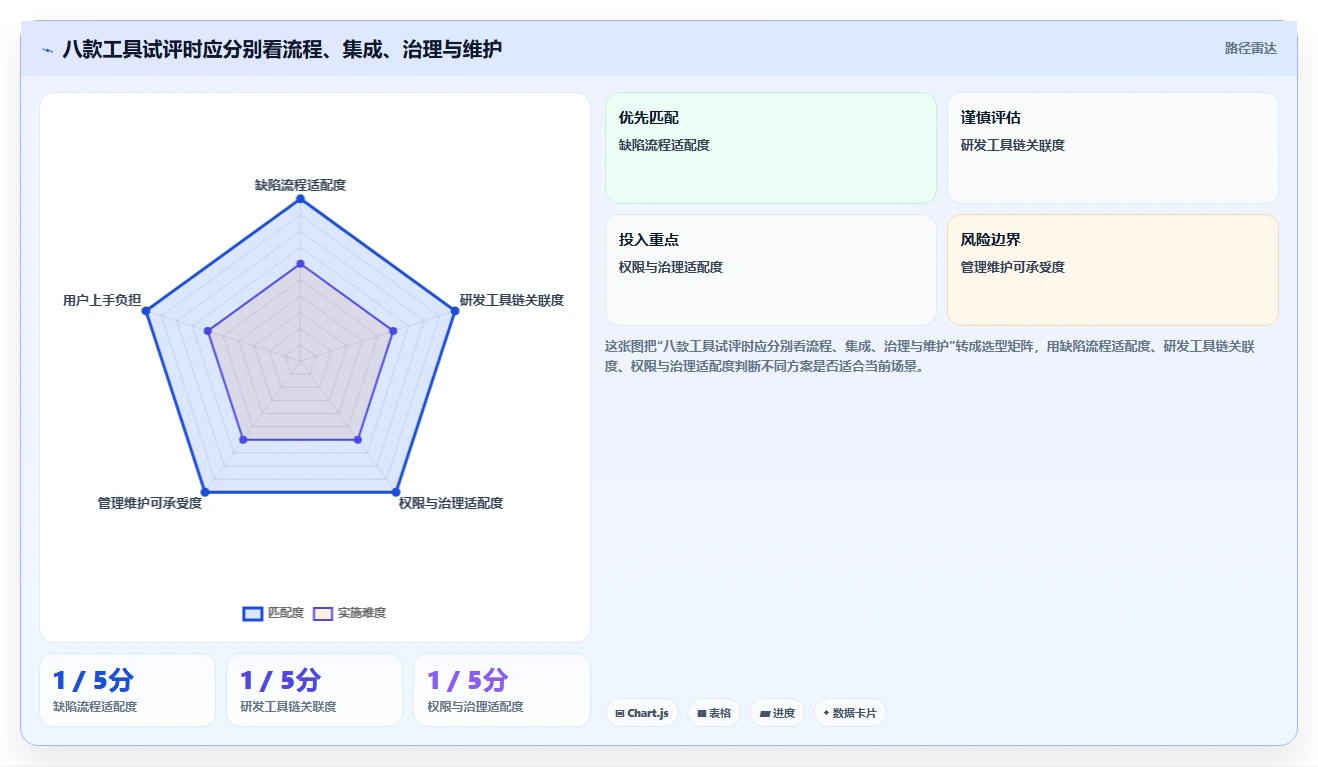Click the radar axis label 用户上手负担

pos(102,300)
